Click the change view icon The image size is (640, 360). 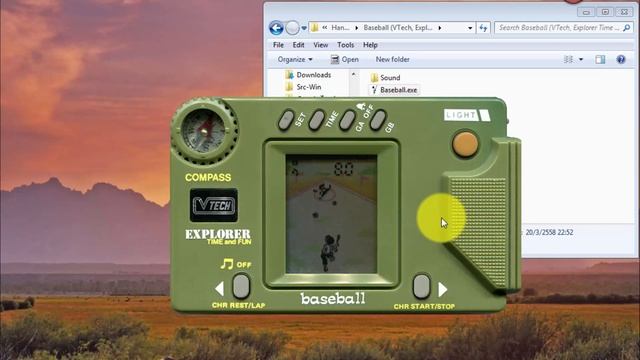tap(568, 60)
